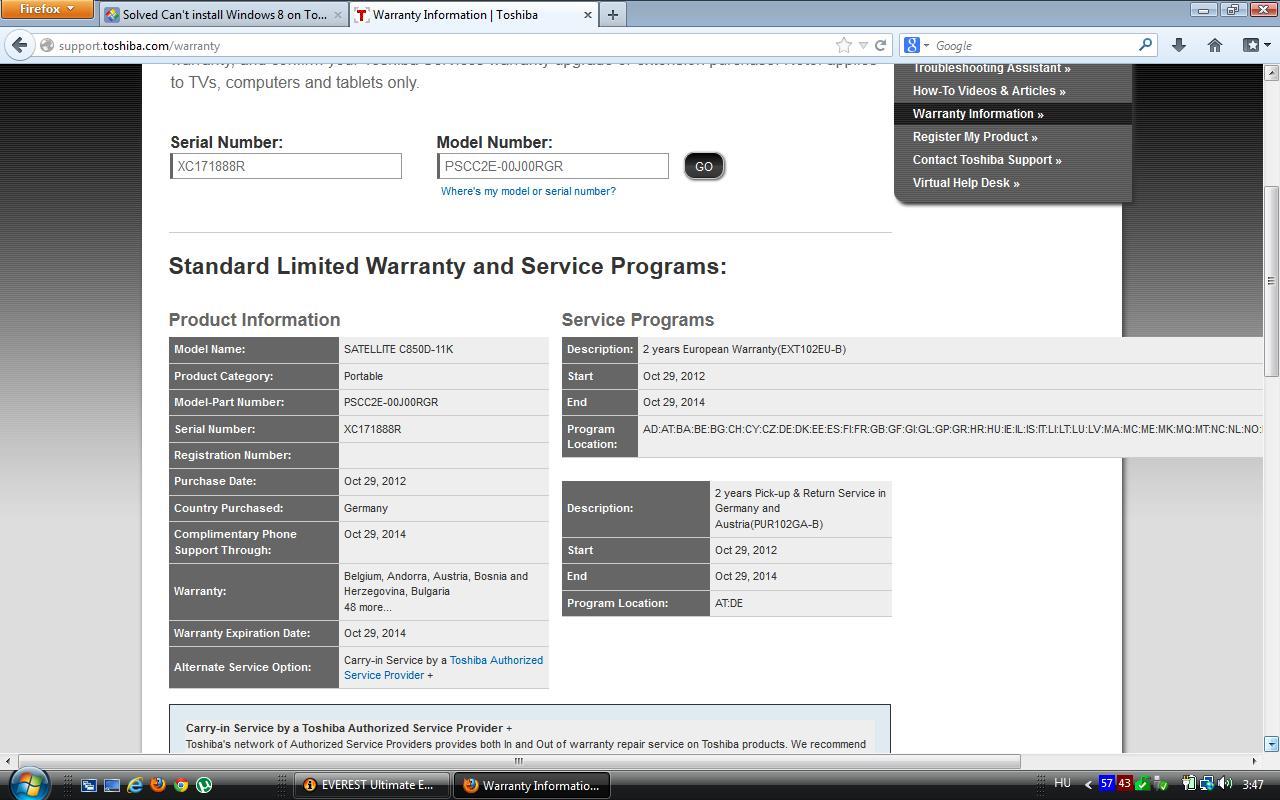
Task: Launch uTorrent from quick launch
Action: point(204,785)
